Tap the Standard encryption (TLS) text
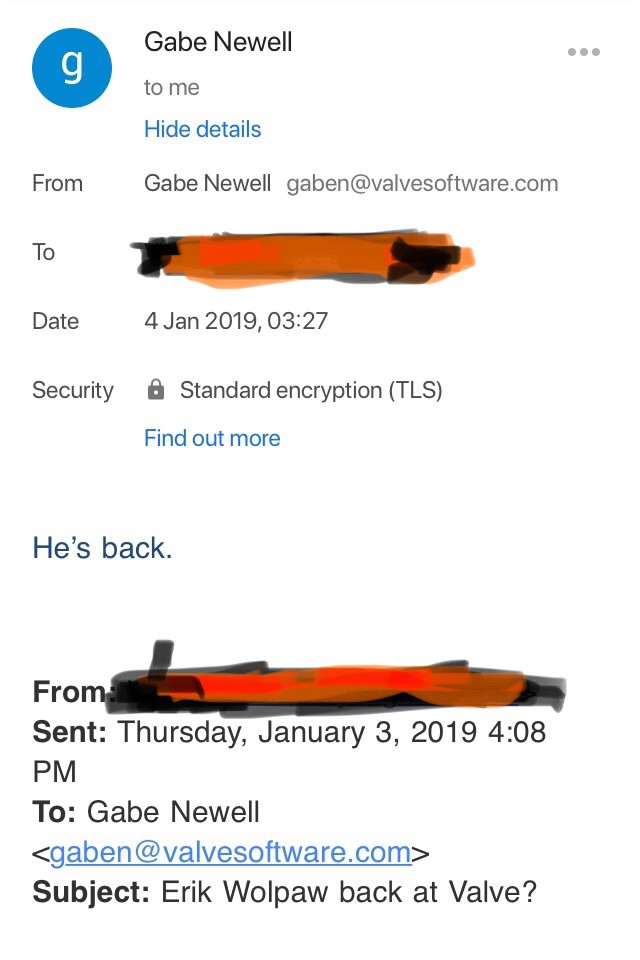Screen dimensions: 640x960 [x=311, y=390]
